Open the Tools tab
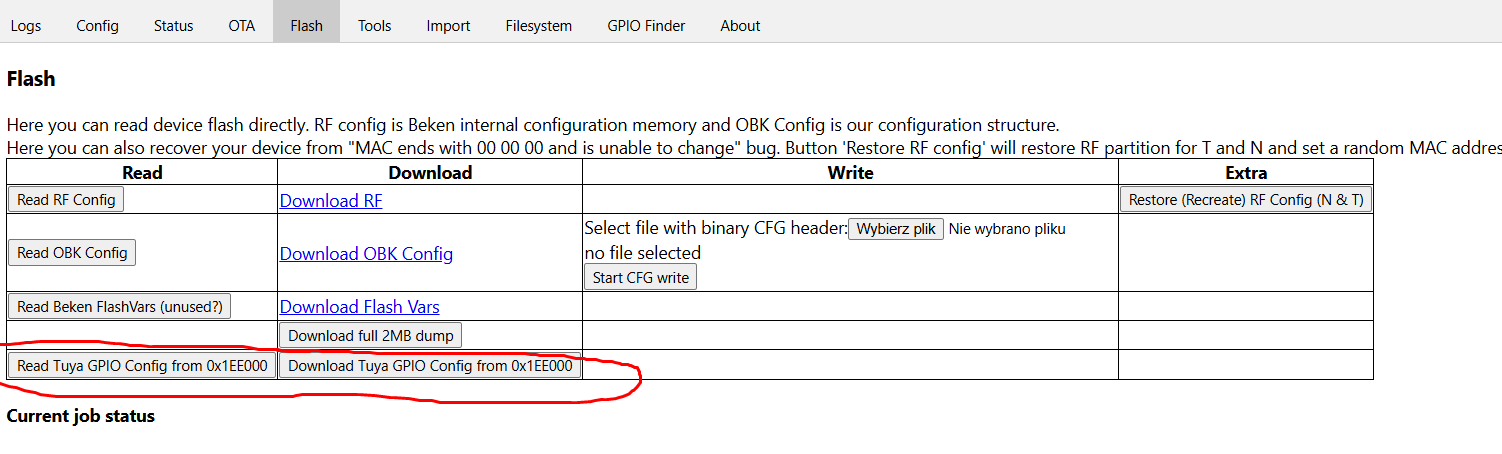Image resolution: width=1502 pixels, height=454 pixels. [x=374, y=25]
